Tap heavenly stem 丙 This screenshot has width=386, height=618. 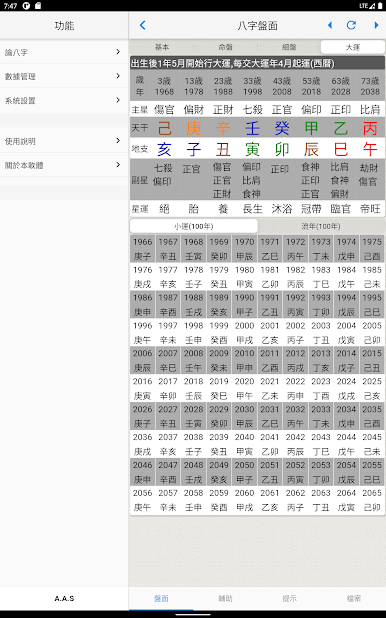click(370, 128)
